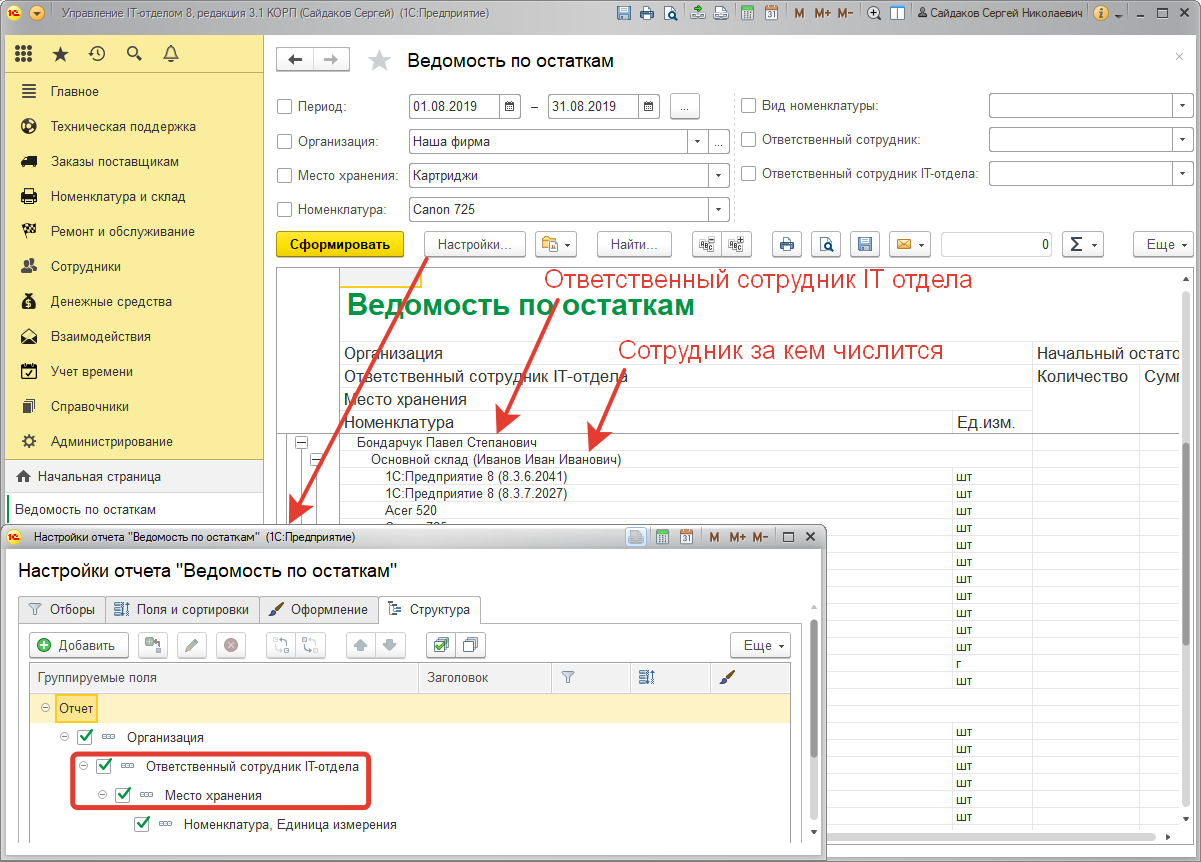Open the title bar calculator
The image size is (1201, 862).
click(748, 13)
